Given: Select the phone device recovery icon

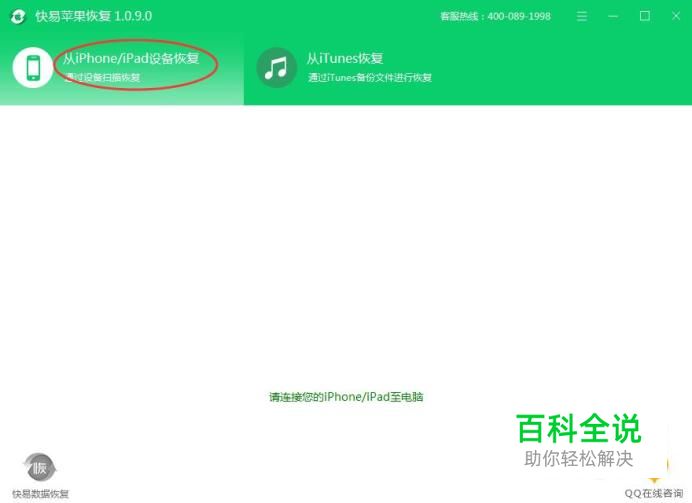Looking at the screenshot, I should click(x=33, y=68).
